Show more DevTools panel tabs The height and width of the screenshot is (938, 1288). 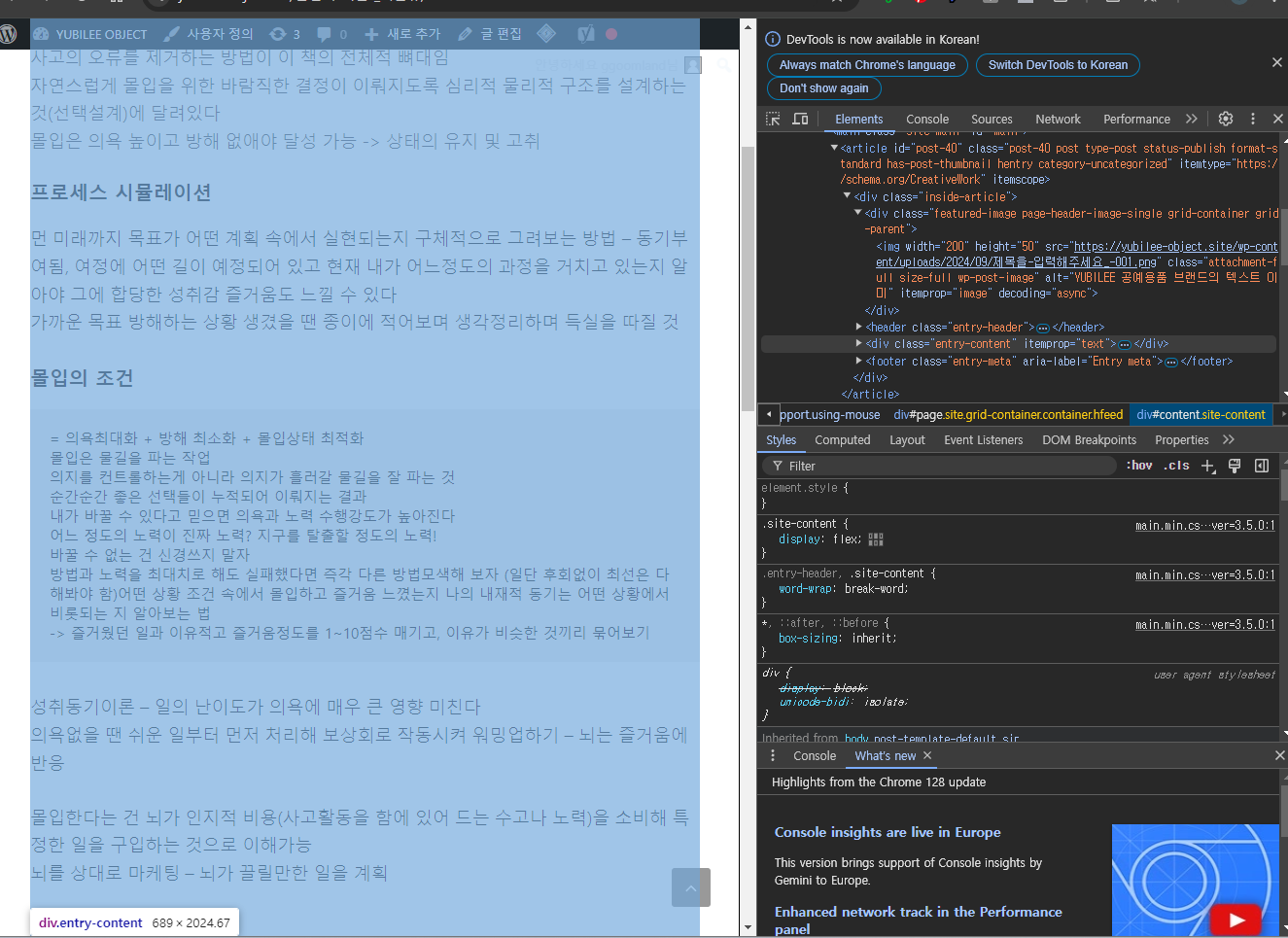click(1192, 119)
